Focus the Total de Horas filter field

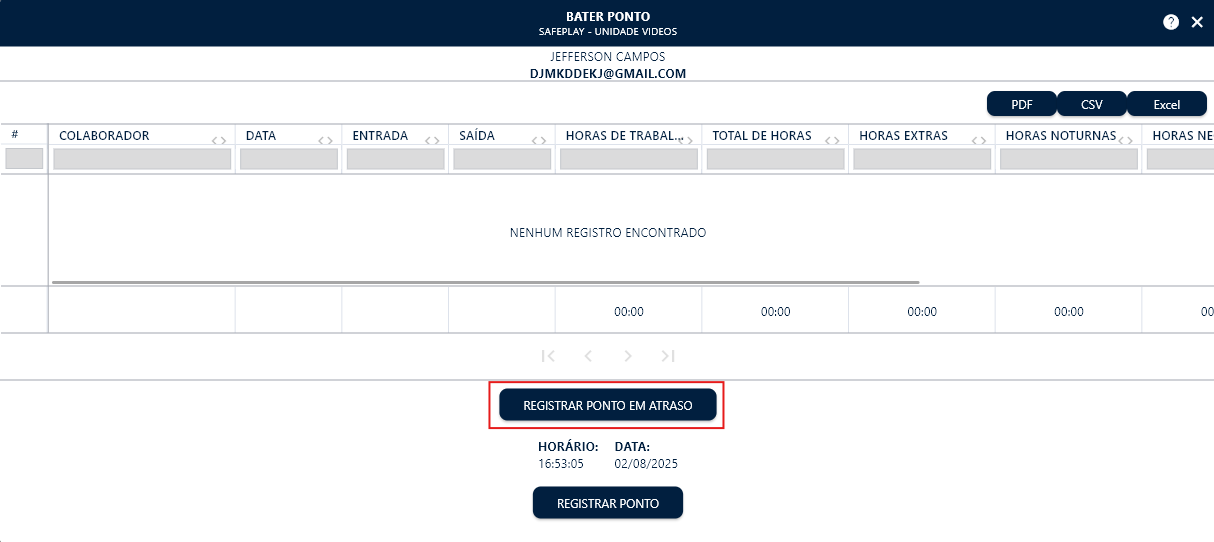775,159
